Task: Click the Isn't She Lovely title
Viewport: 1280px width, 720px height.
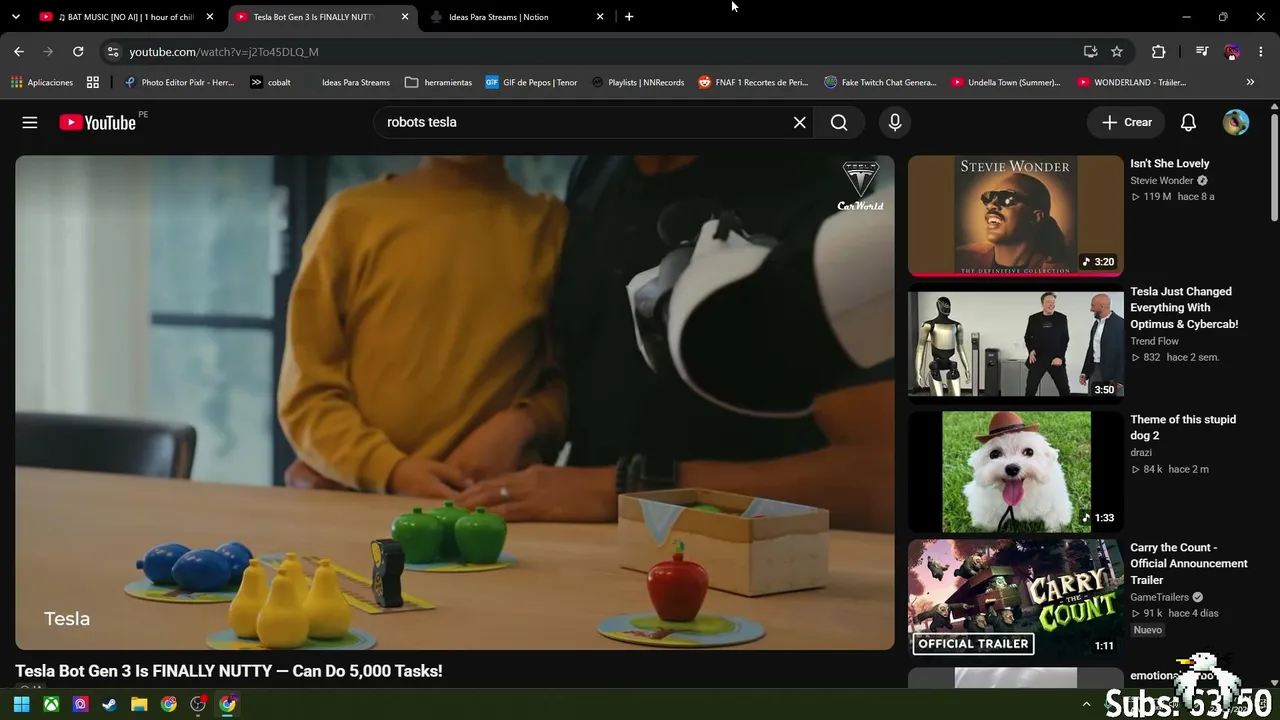Action: (x=1170, y=164)
